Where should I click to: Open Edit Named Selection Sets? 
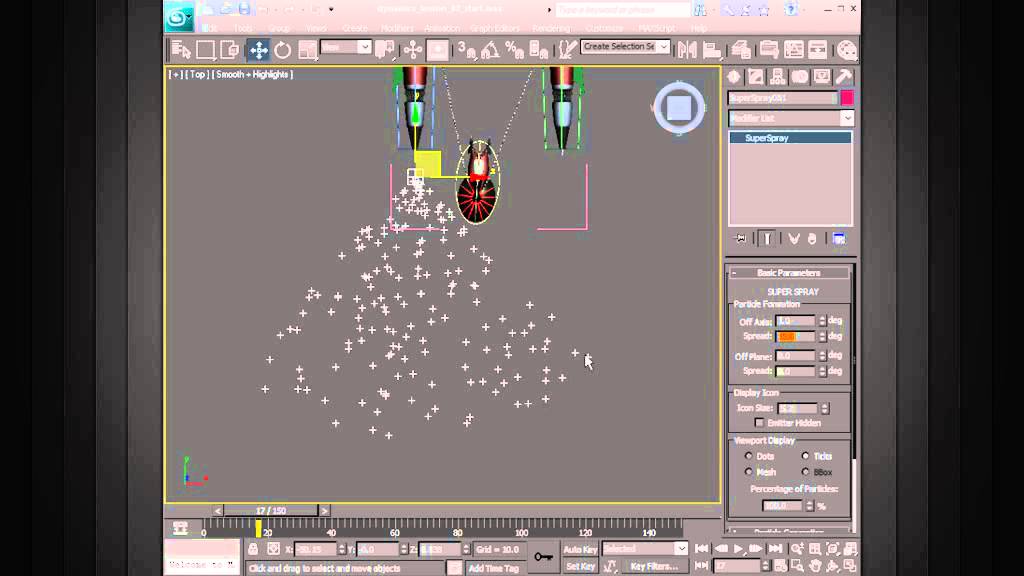[x=567, y=50]
